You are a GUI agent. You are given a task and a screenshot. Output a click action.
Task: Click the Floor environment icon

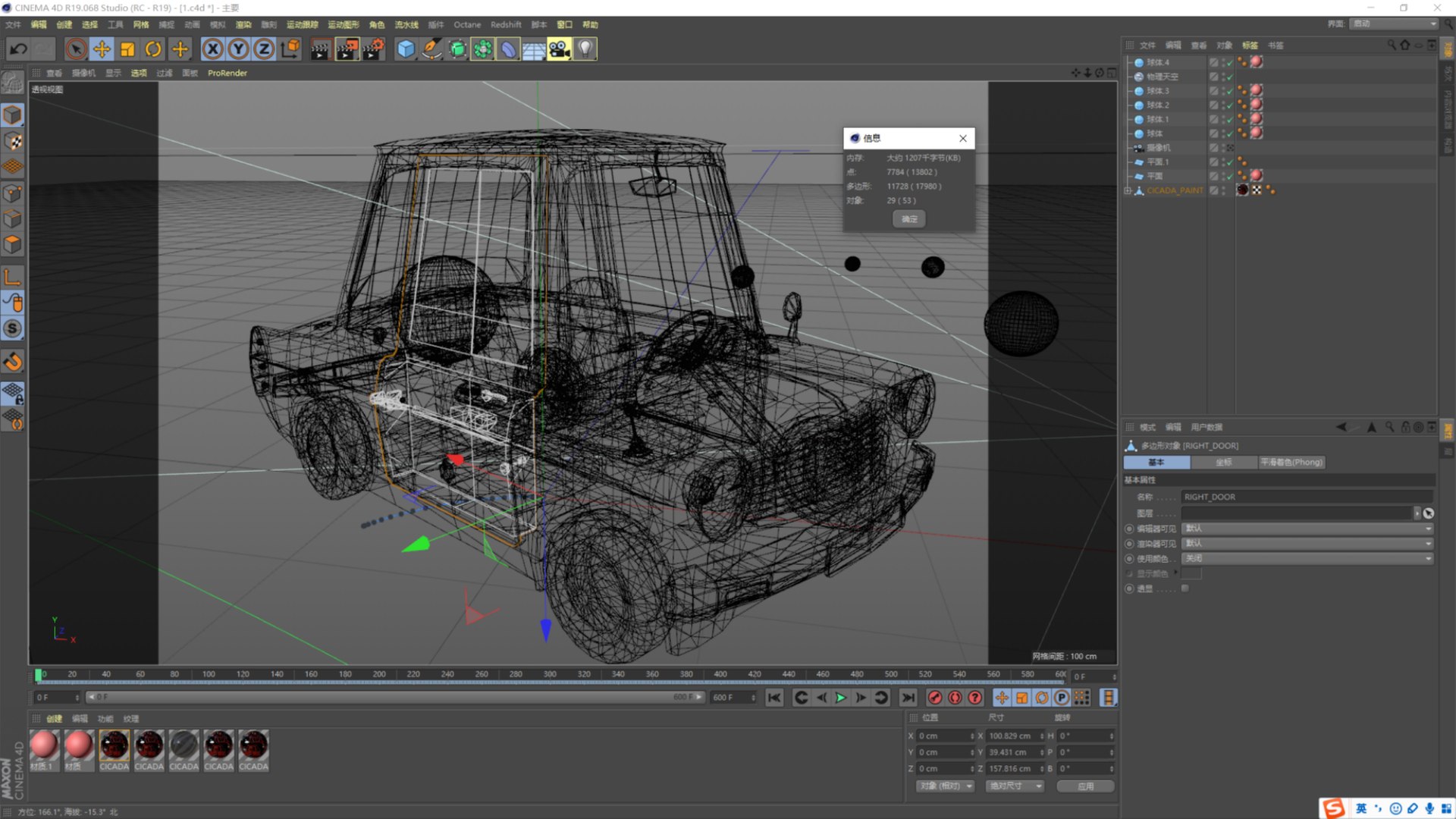[534, 49]
